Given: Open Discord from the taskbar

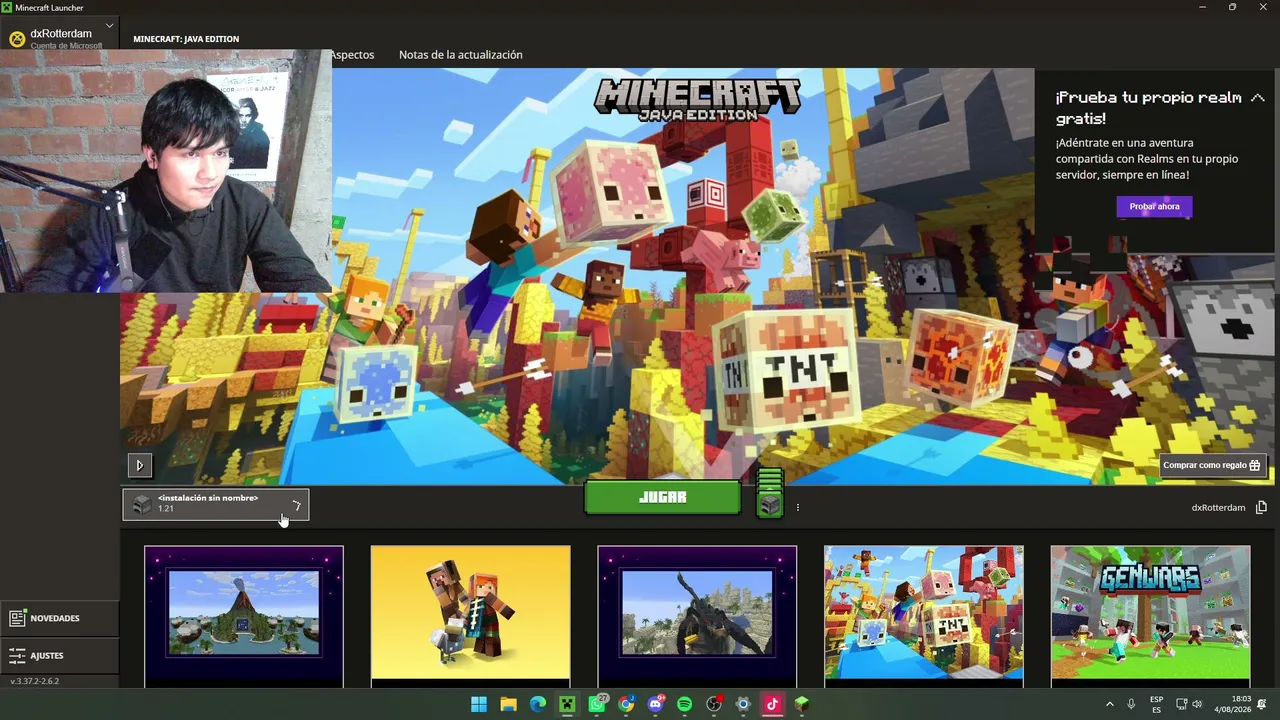Looking at the screenshot, I should tap(656, 704).
